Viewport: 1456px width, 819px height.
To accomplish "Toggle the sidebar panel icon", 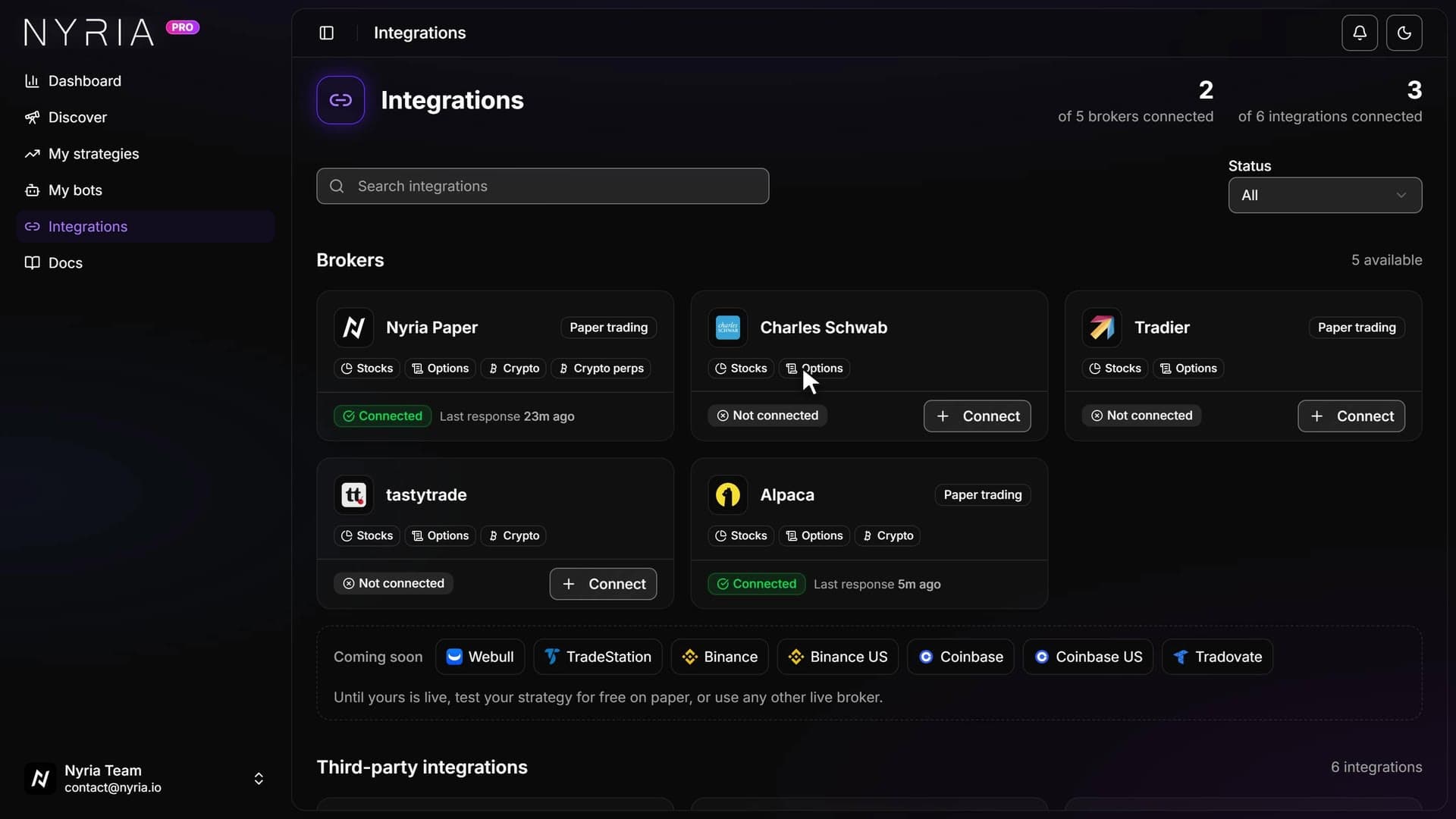I will [x=327, y=33].
